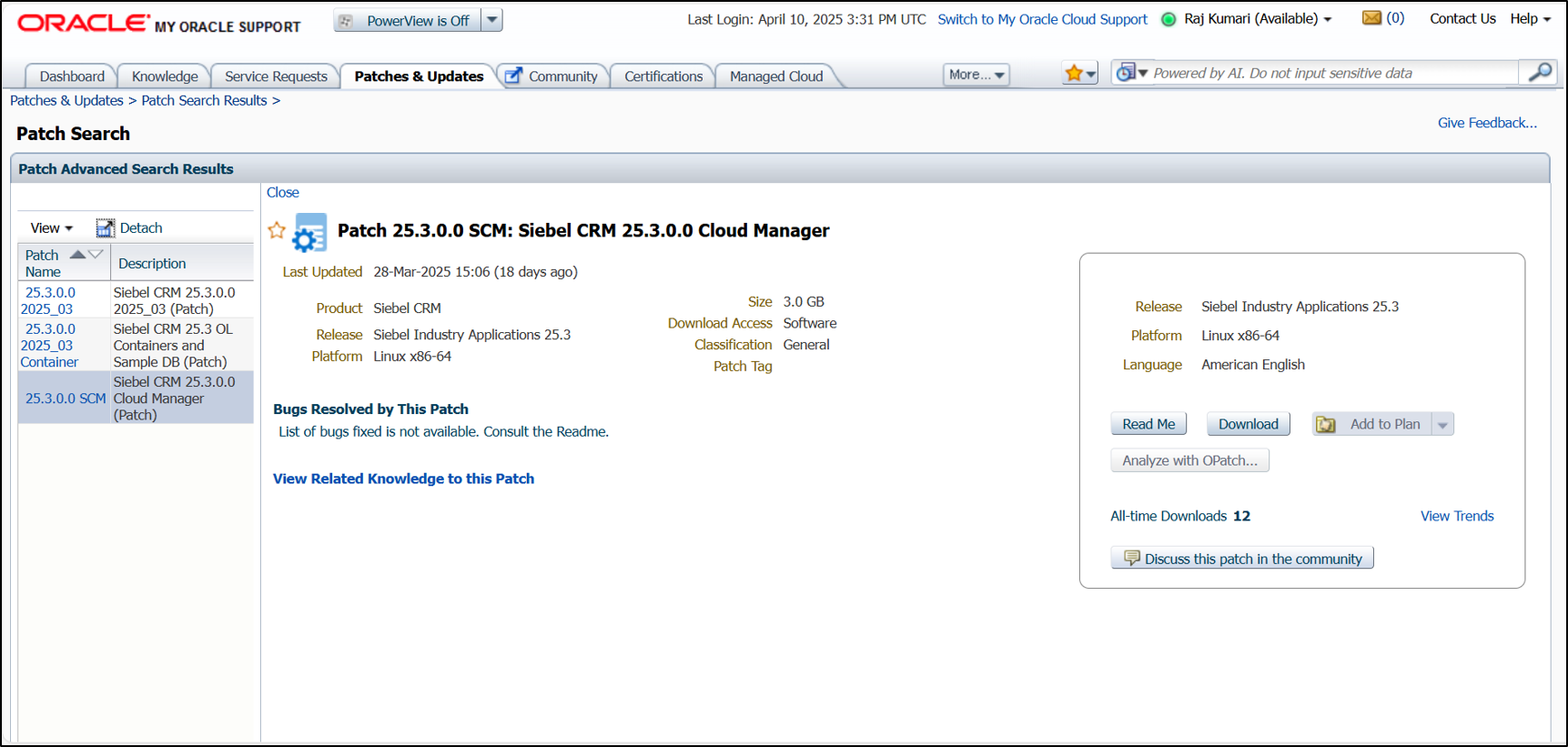Click the Oracle My Oracle Support logo
Screen dimensions: 1568x747
(159, 24)
